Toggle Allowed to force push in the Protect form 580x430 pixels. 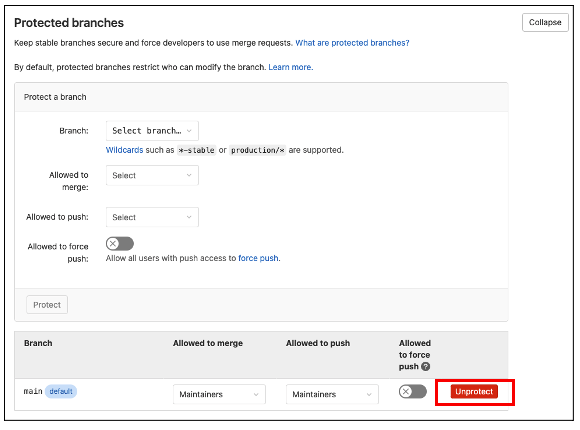[119, 244]
